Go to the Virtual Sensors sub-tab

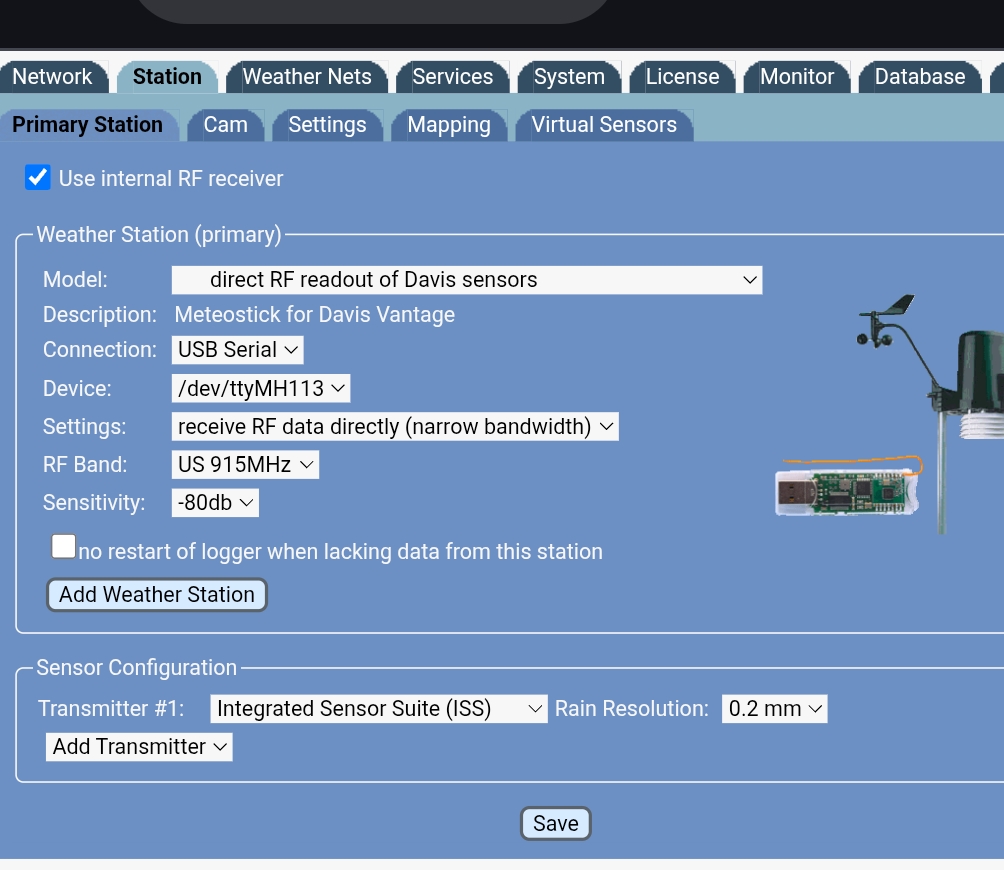[x=604, y=124]
